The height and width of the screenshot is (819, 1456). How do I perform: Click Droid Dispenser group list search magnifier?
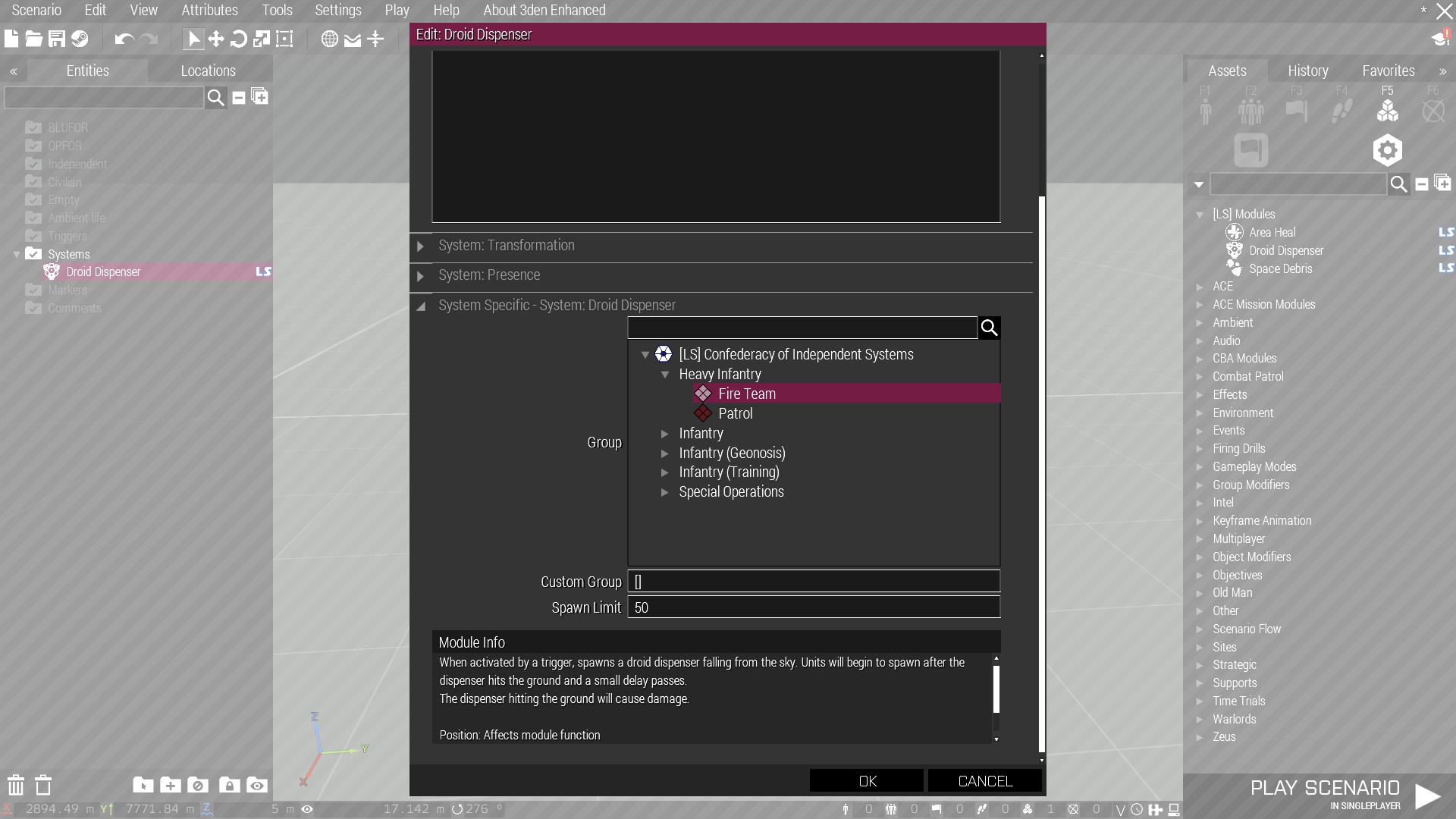[989, 328]
